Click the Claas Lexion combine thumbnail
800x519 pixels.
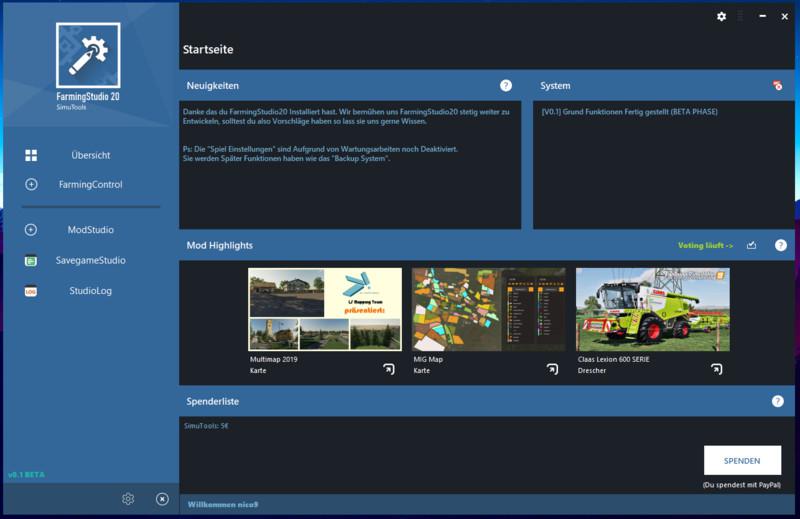tap(652, 309)
